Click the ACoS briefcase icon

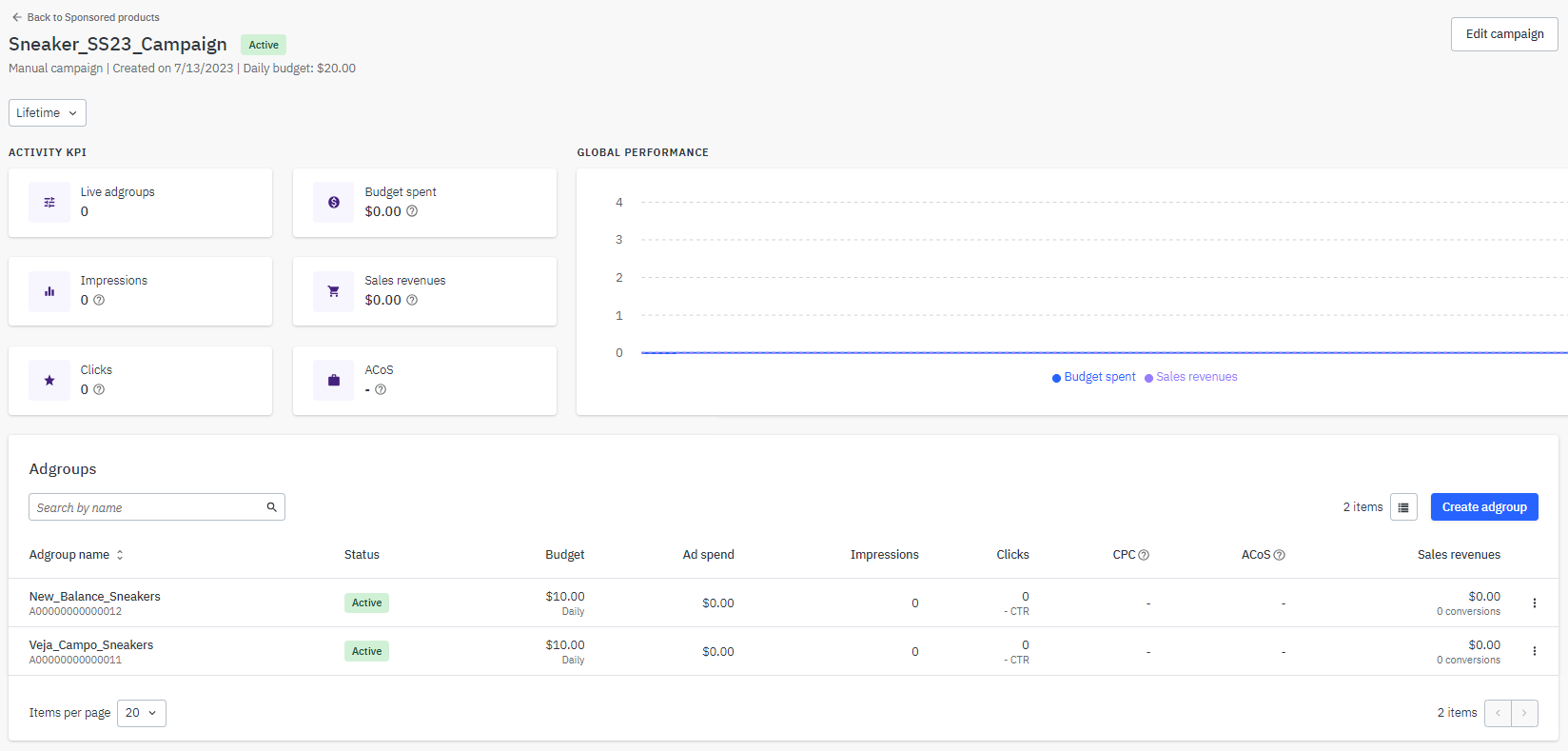point(334,381)
